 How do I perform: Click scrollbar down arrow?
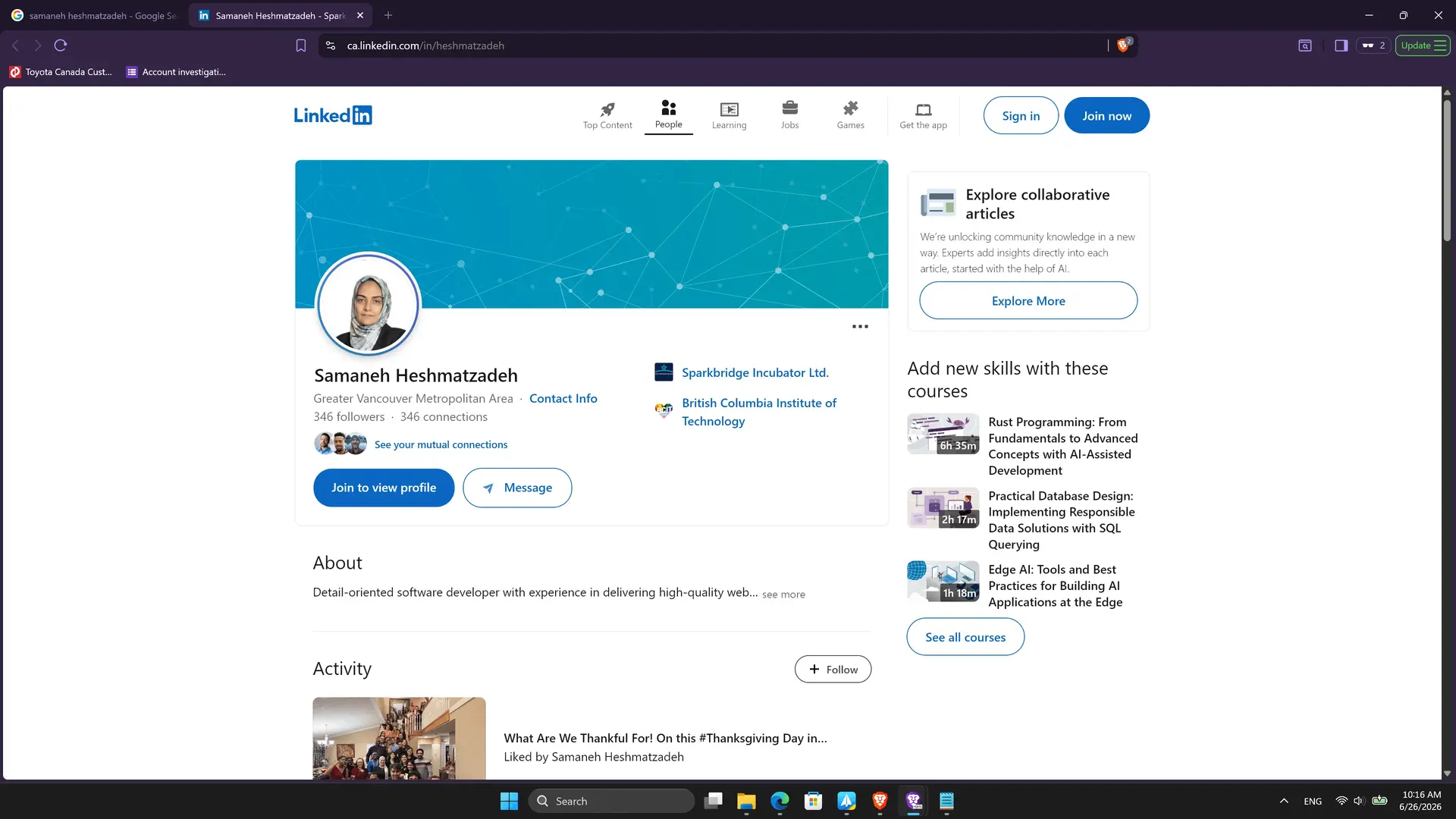tap(1447, 773)
